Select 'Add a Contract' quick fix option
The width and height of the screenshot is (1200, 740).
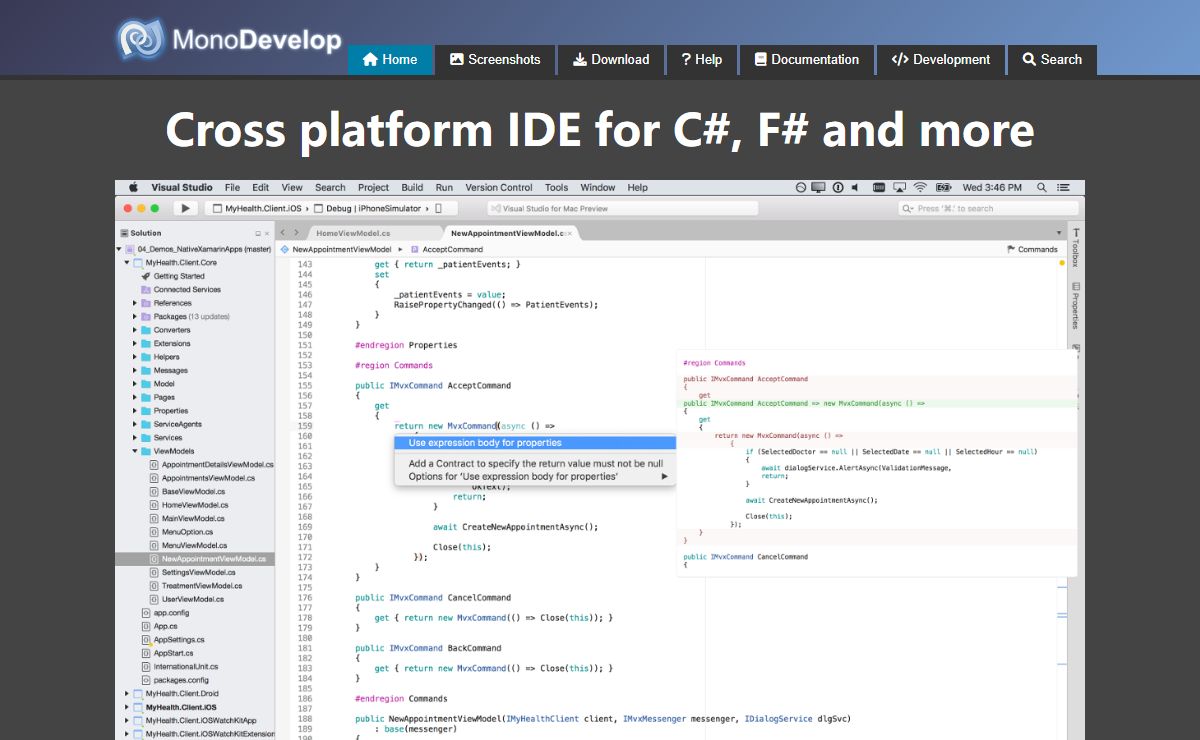535,463
